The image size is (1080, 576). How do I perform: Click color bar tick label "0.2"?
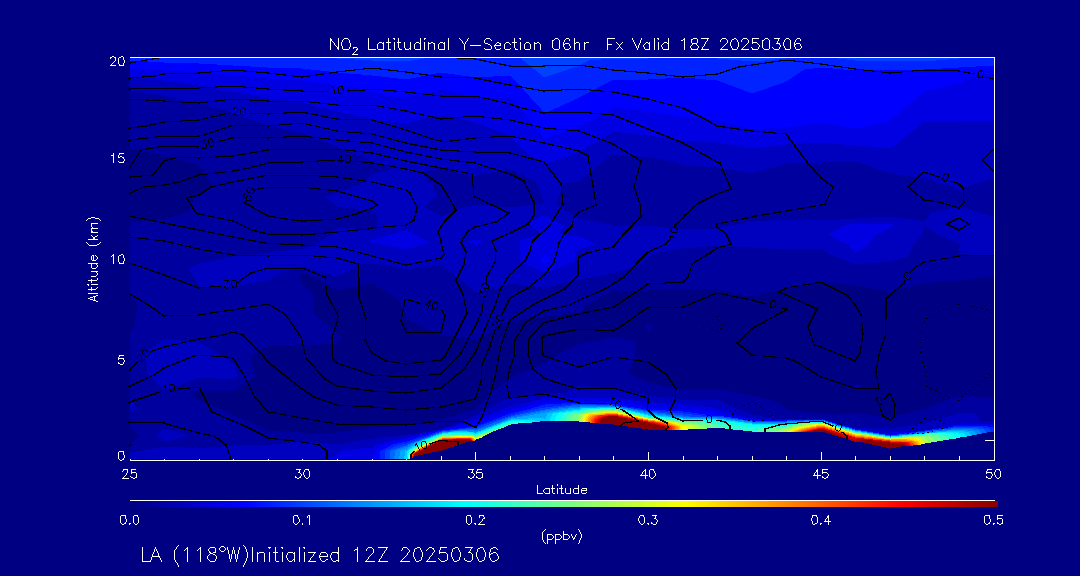pyautogui.click(x=475, y=521)
